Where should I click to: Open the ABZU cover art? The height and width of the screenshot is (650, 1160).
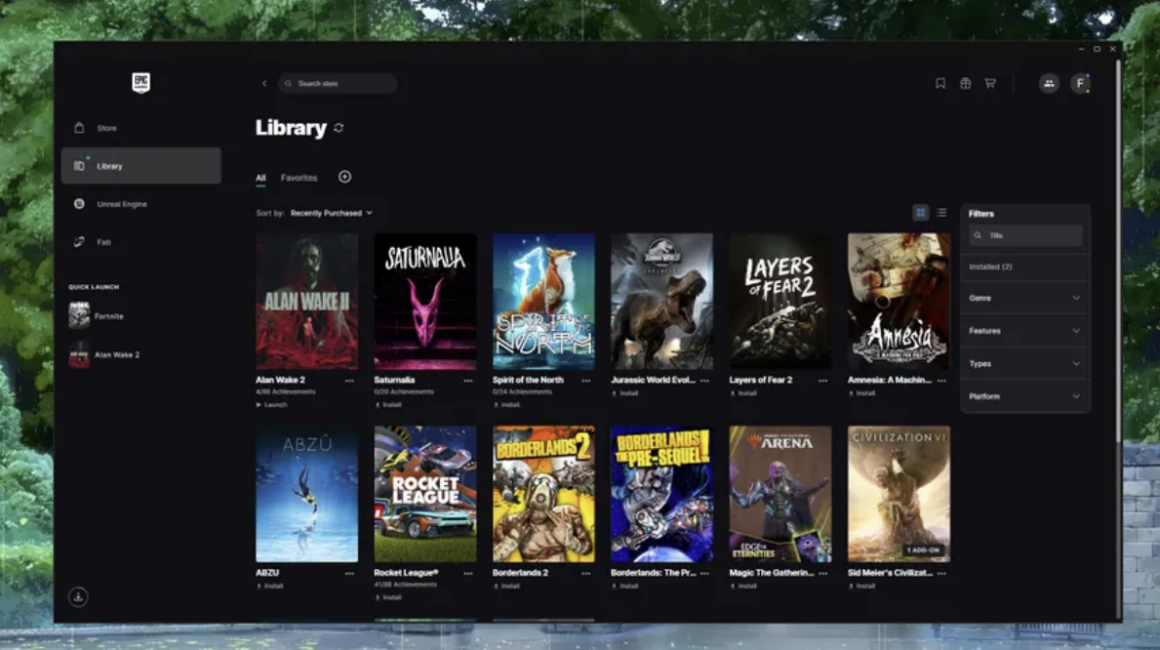[x=307, y=493]
